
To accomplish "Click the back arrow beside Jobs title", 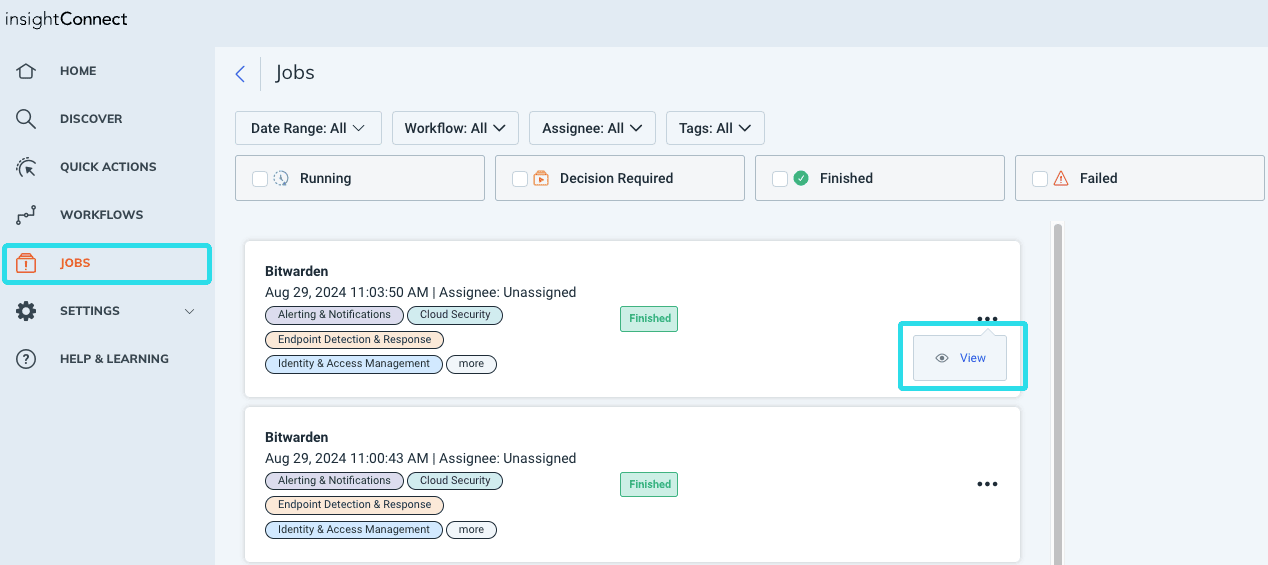I will tap(240, 73).
